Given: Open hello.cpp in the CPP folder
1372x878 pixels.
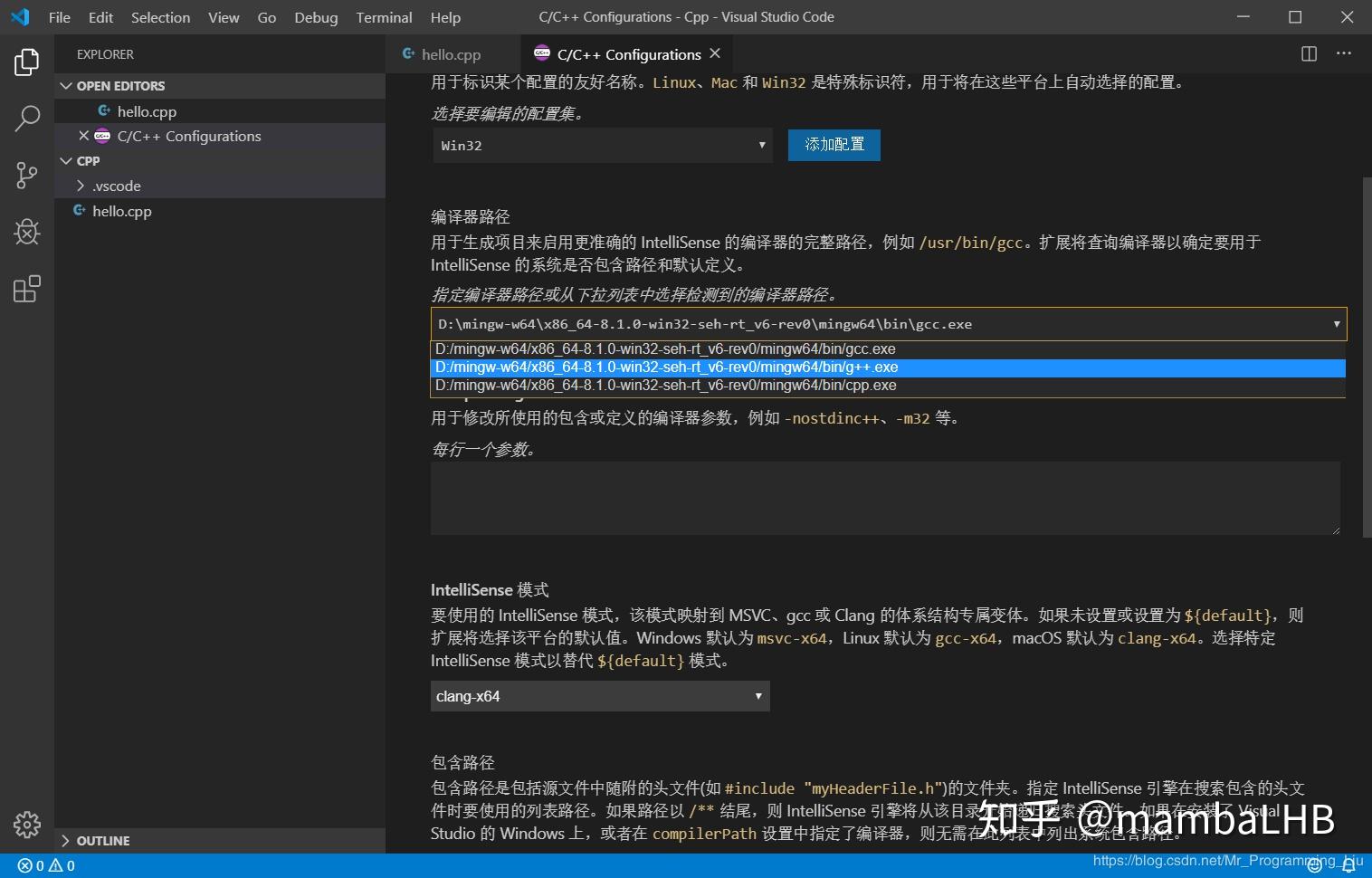Looking at the screenshot, I should (220, 211).
